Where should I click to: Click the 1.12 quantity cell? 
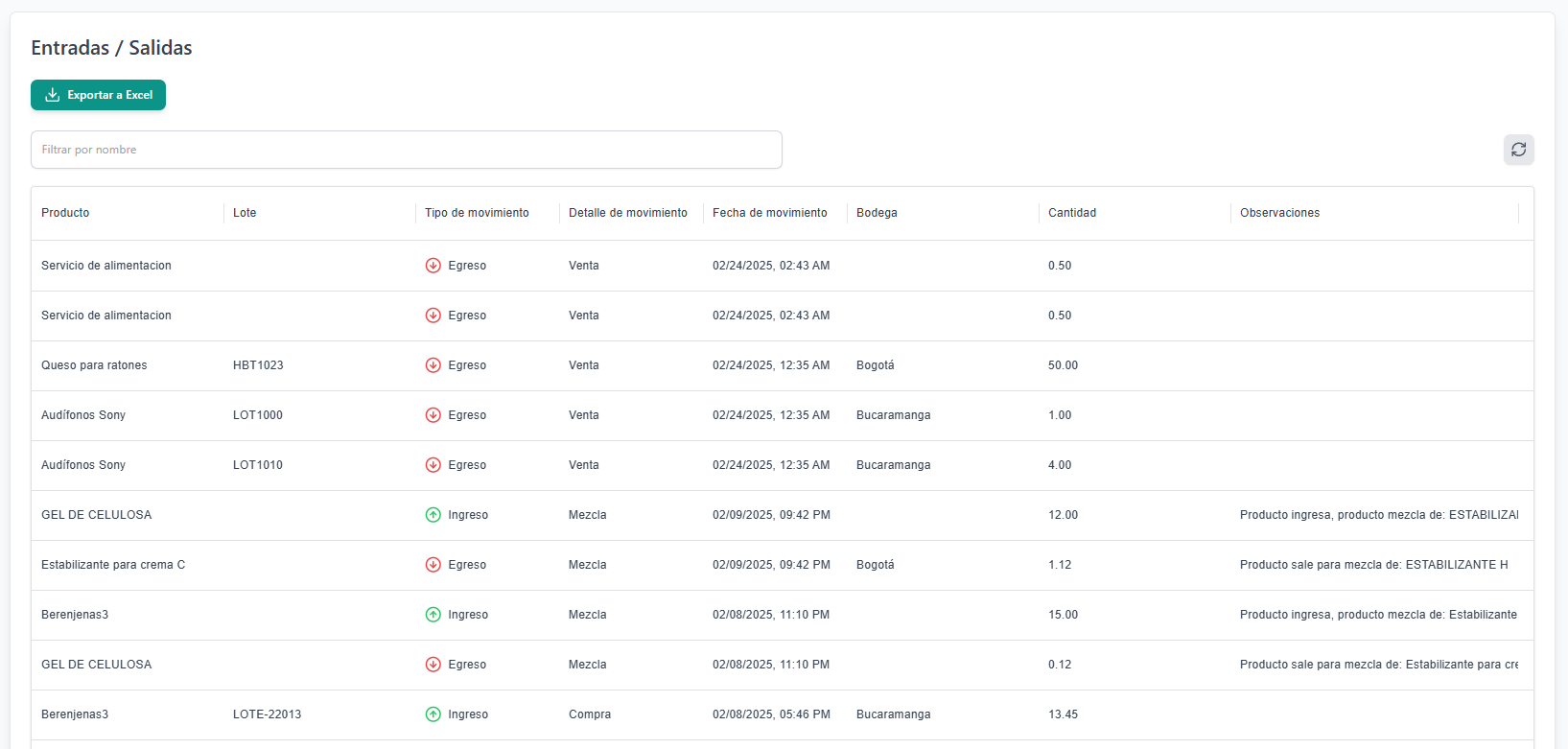[1060, 565]
